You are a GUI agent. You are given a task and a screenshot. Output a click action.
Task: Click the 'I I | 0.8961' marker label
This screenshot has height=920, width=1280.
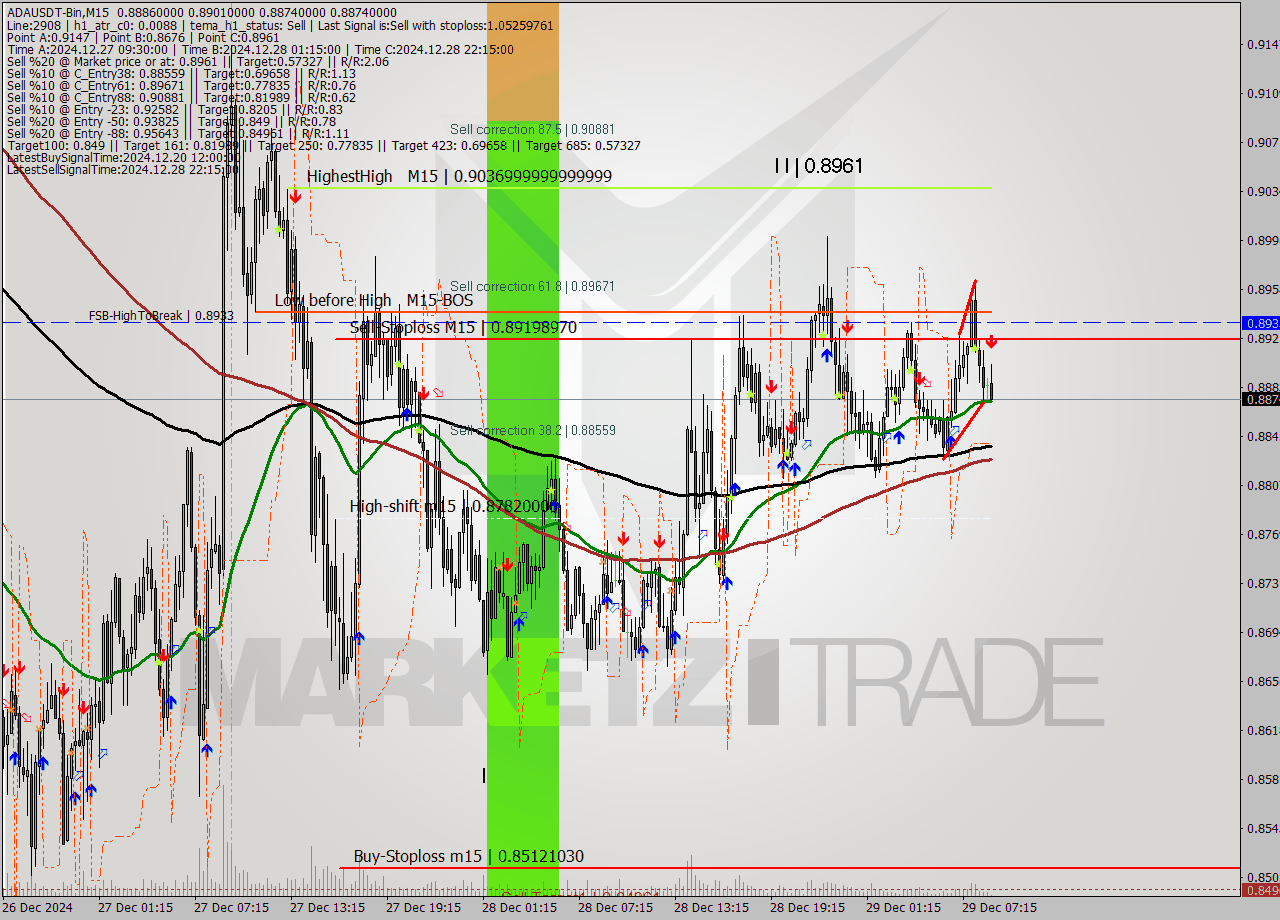point(818,166)
